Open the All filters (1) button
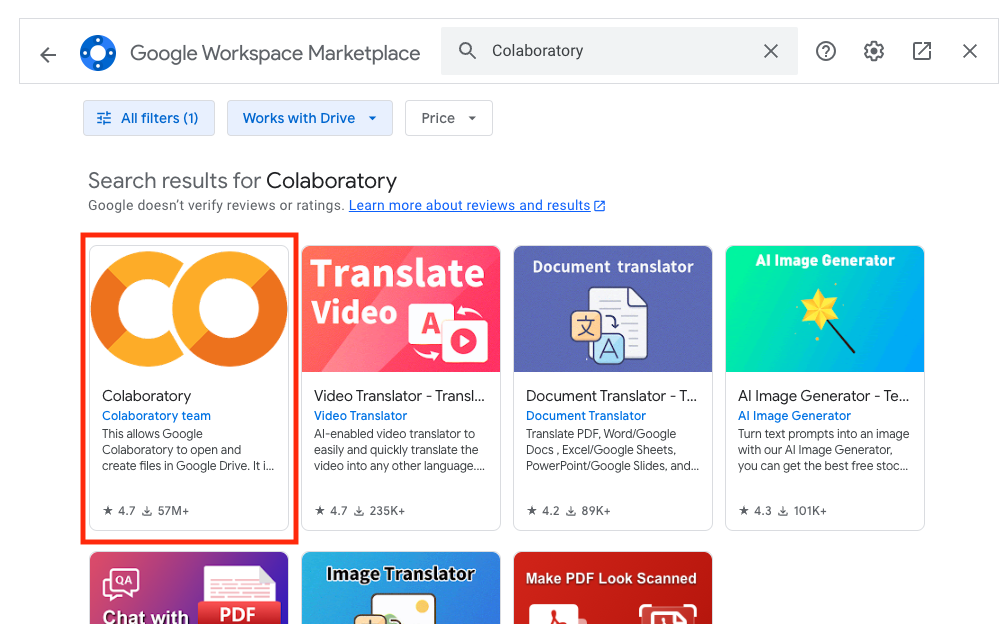The width and height of the screenshot is (1005, 643). click(149, 118)
